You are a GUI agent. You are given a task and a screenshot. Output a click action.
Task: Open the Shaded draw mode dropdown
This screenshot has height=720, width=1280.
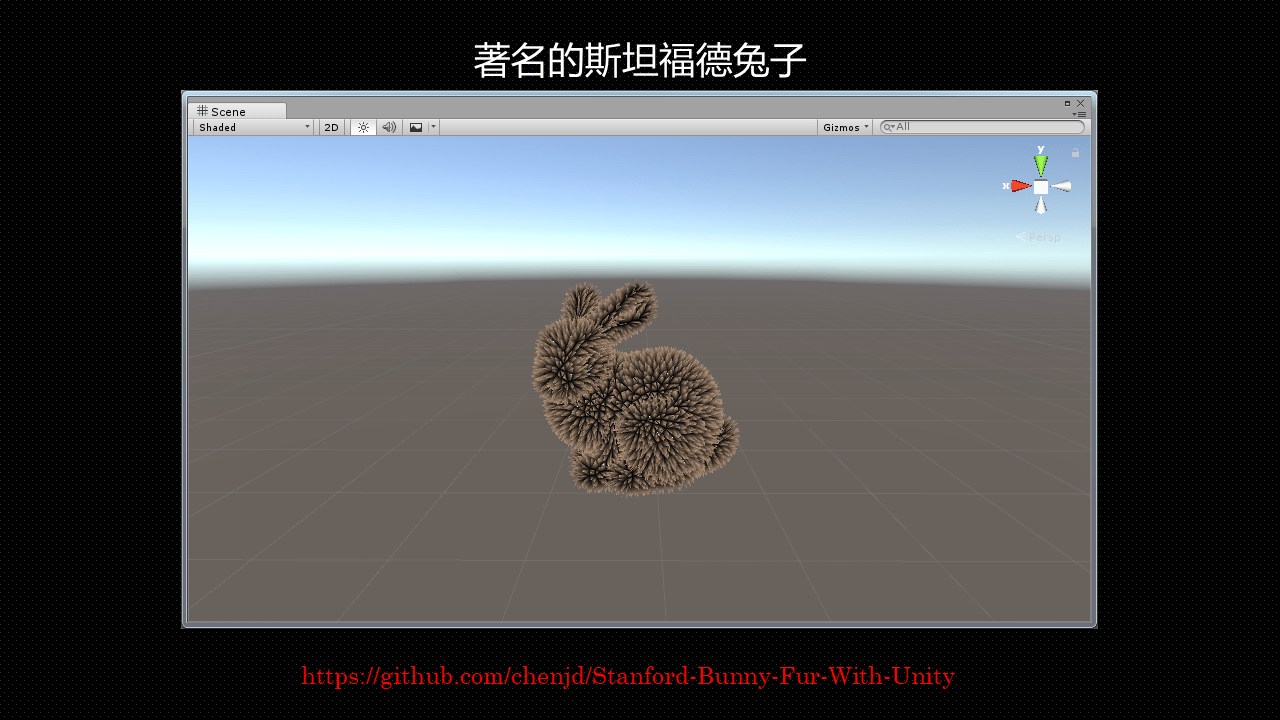(x=253, y=127)
